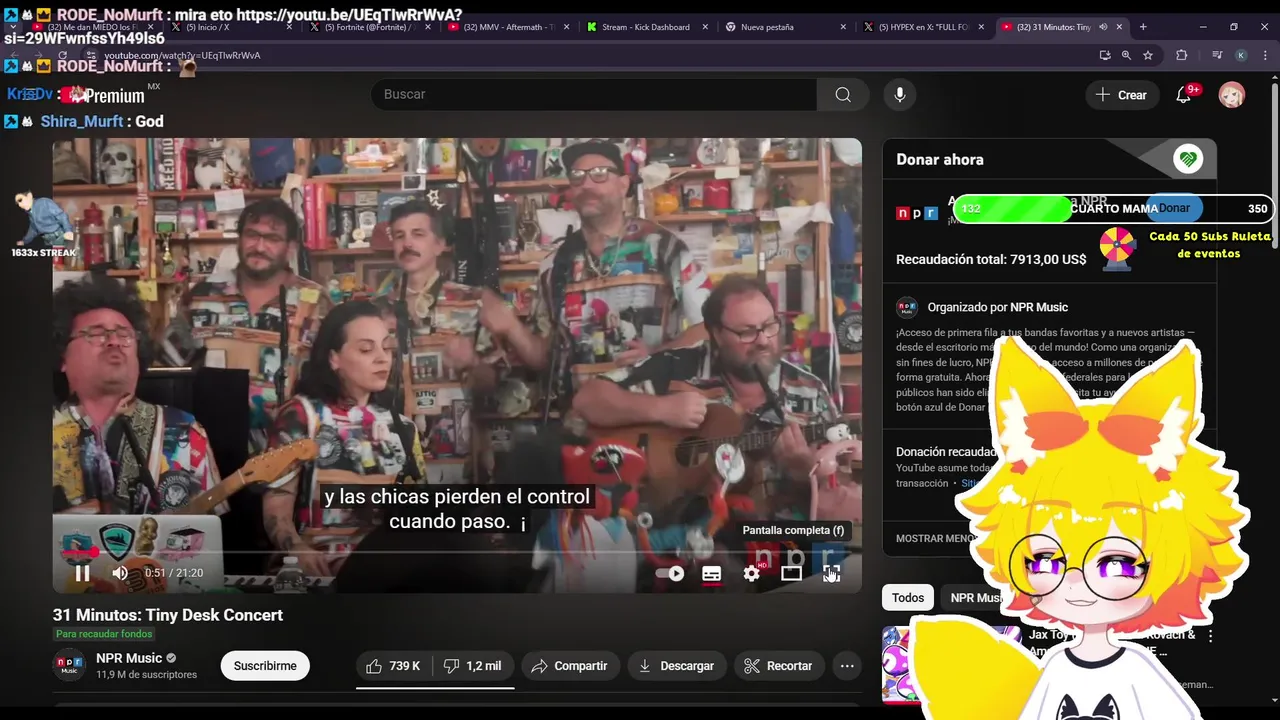Mute the tab using its speaker icon
The image size is (1280, 720).
(x=1103, y=27)
